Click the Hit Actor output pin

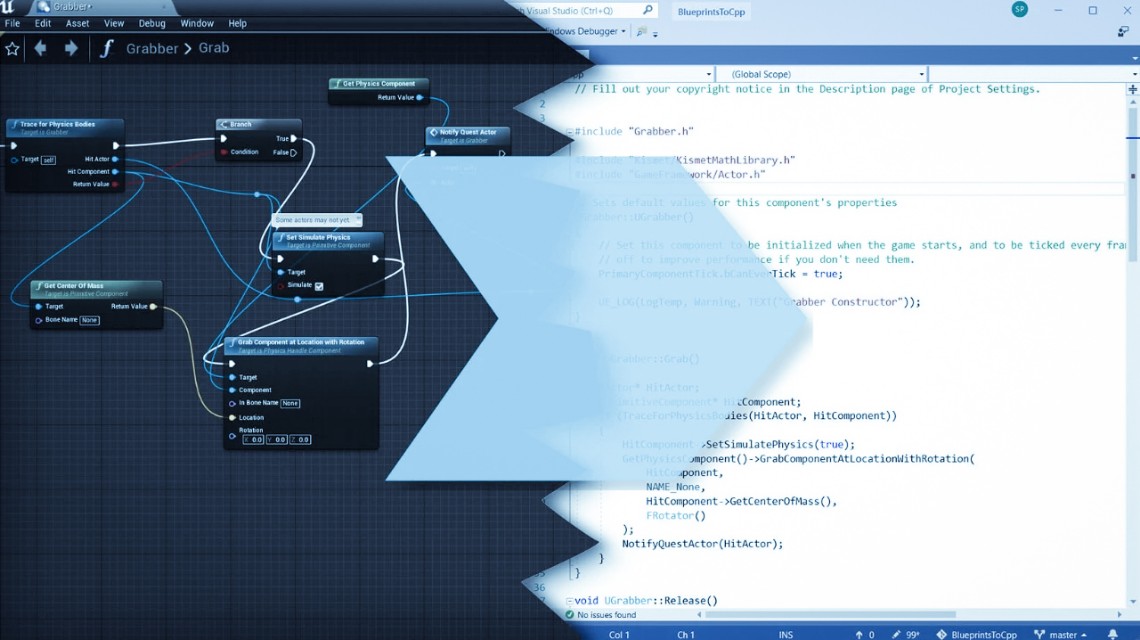pyautogui.click(x=115, y=159)
